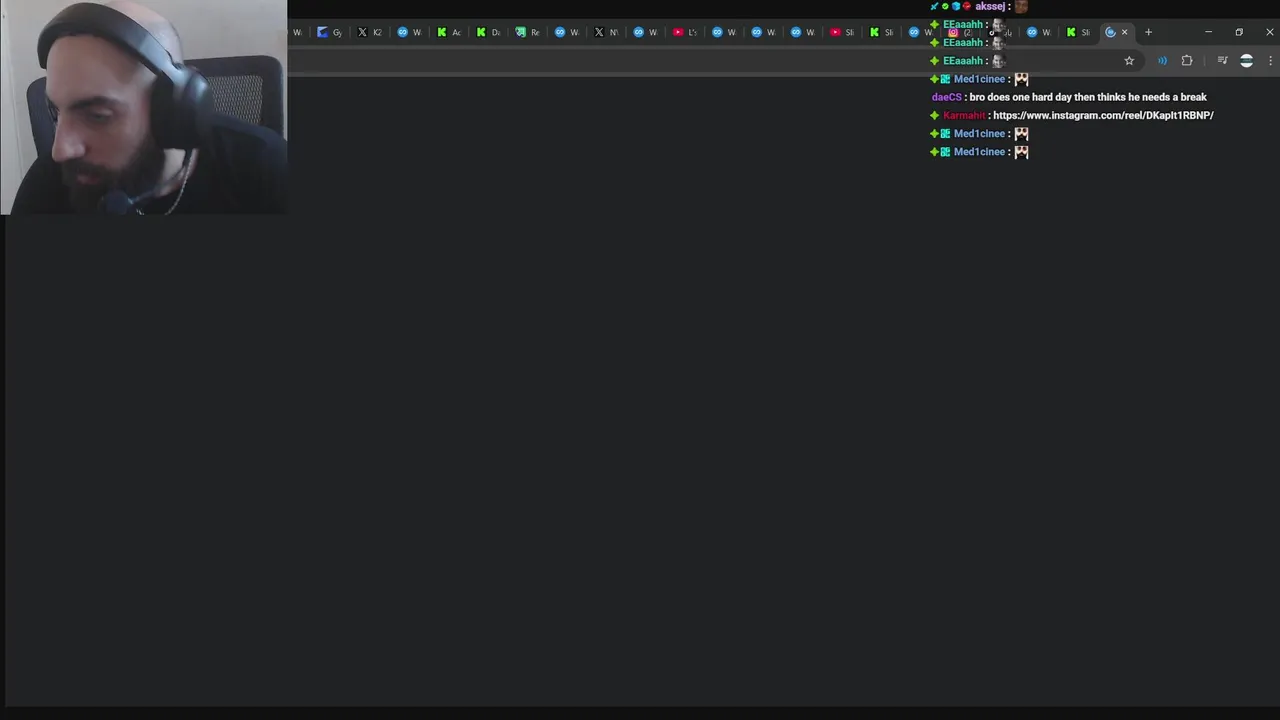Bookmark this page with the star icon
The height and width of the screenshot is (720, 1280).
pos(1129,61)
